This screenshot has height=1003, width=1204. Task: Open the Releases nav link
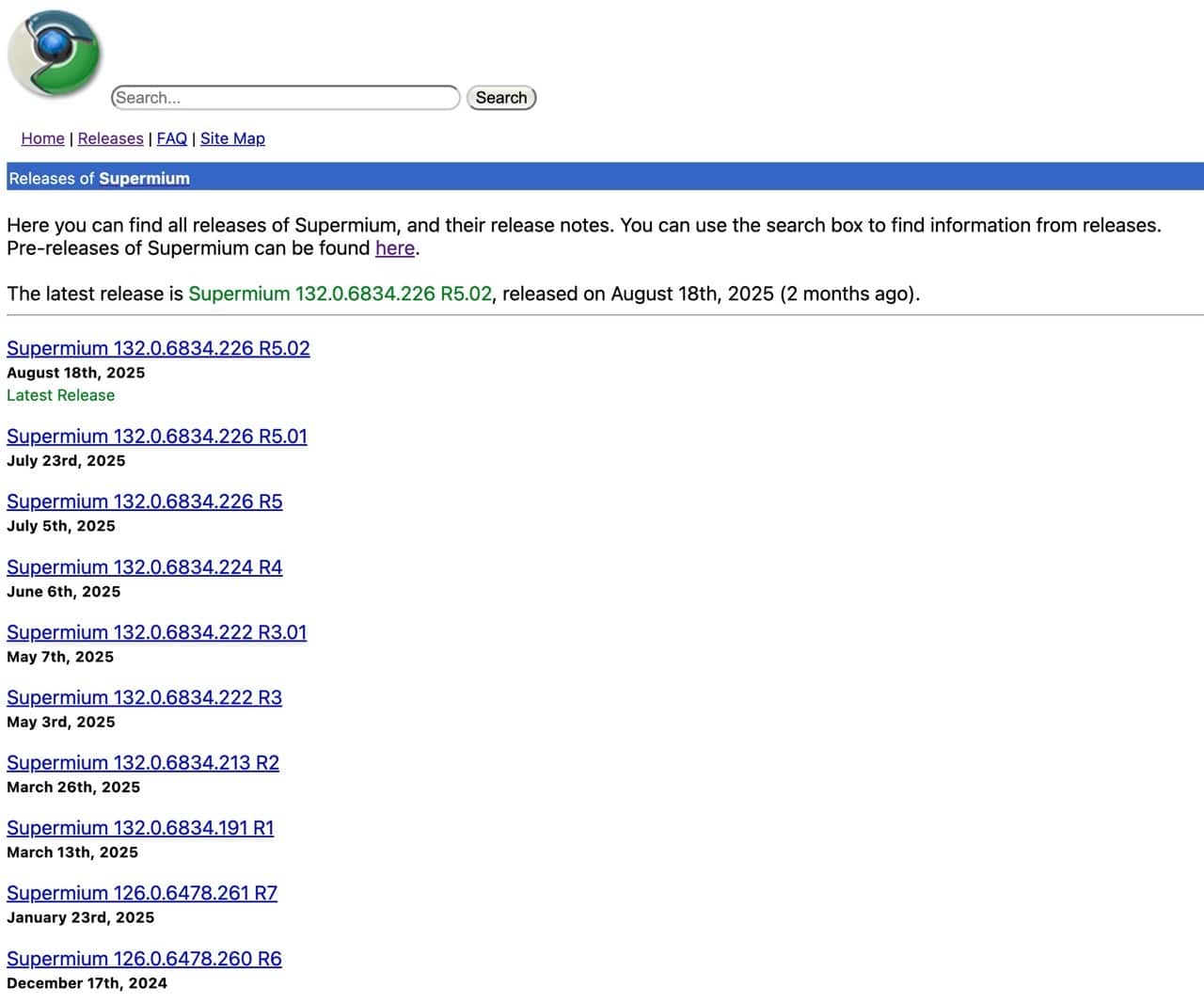click(110, 138)
